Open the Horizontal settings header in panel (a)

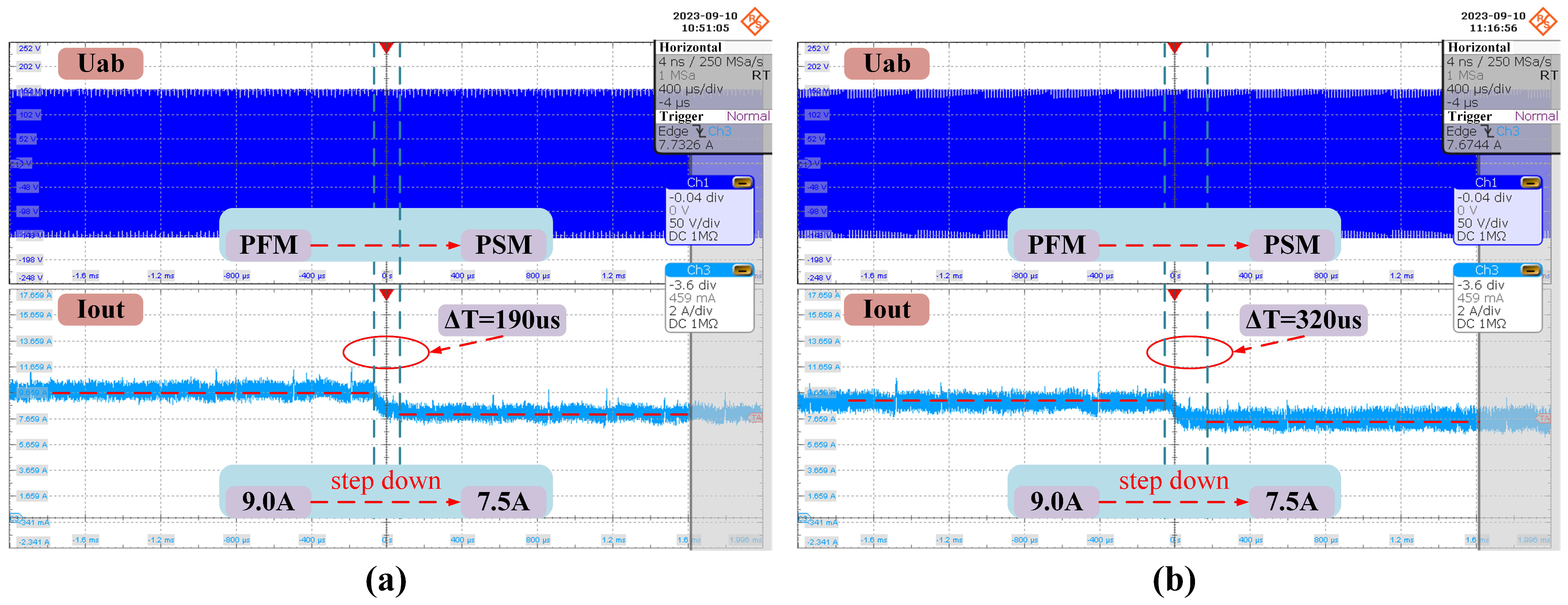(x=690, y=48)
